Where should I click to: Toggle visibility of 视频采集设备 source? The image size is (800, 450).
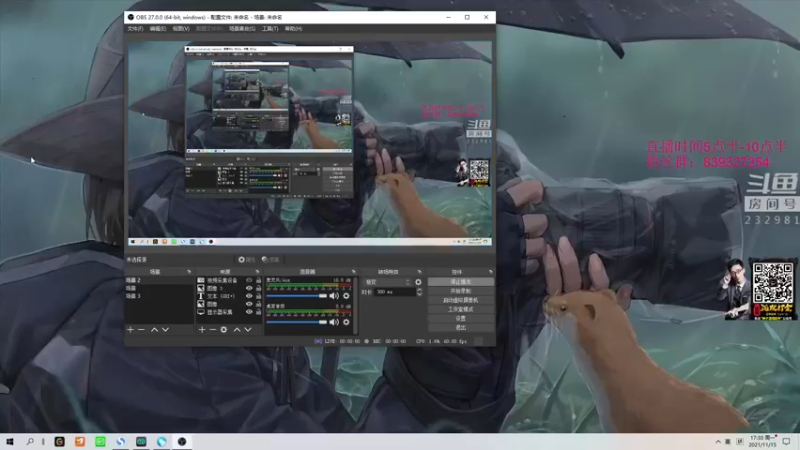coord(249,280)
